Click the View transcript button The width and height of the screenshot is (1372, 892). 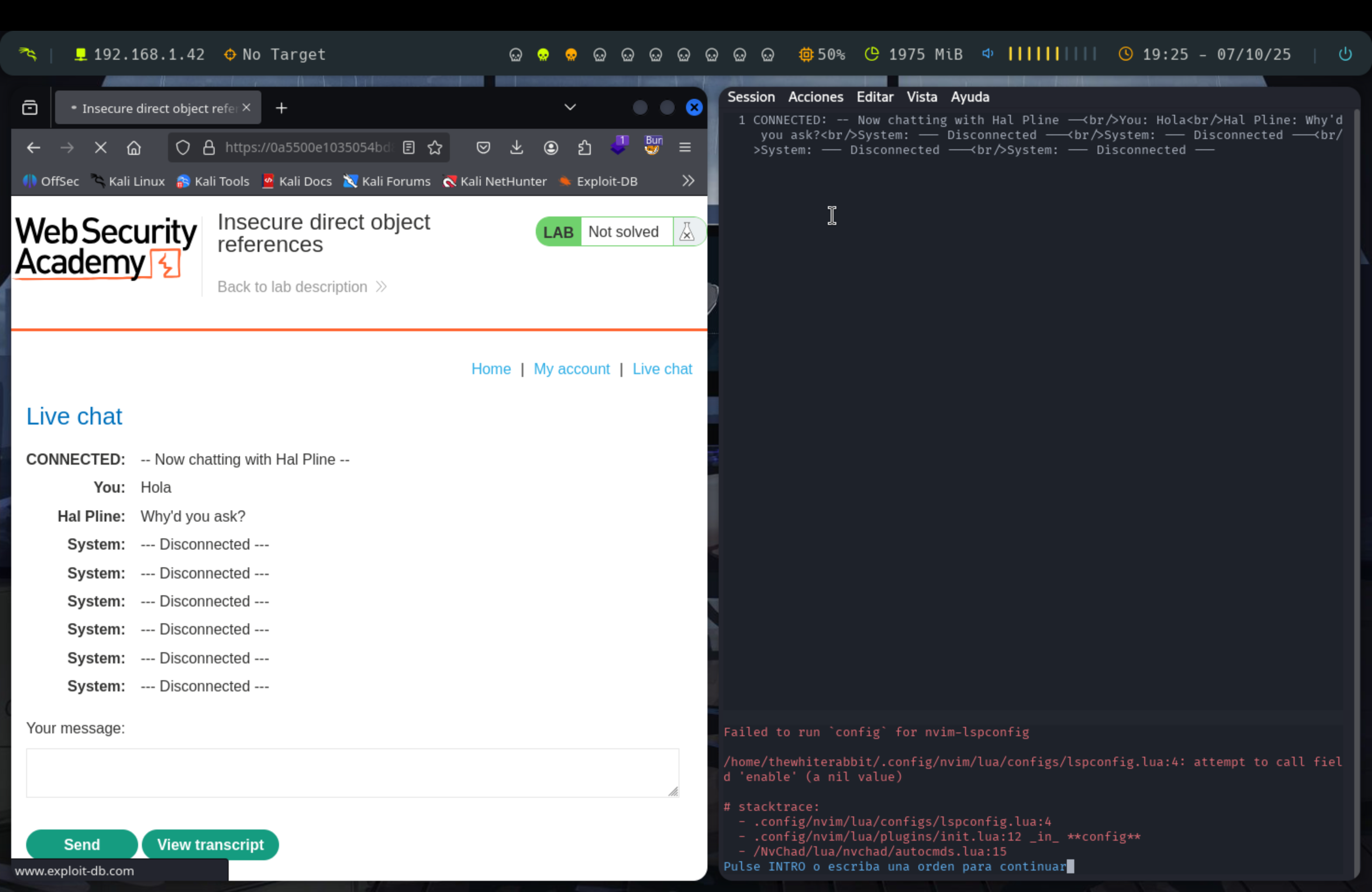(210, 844)
